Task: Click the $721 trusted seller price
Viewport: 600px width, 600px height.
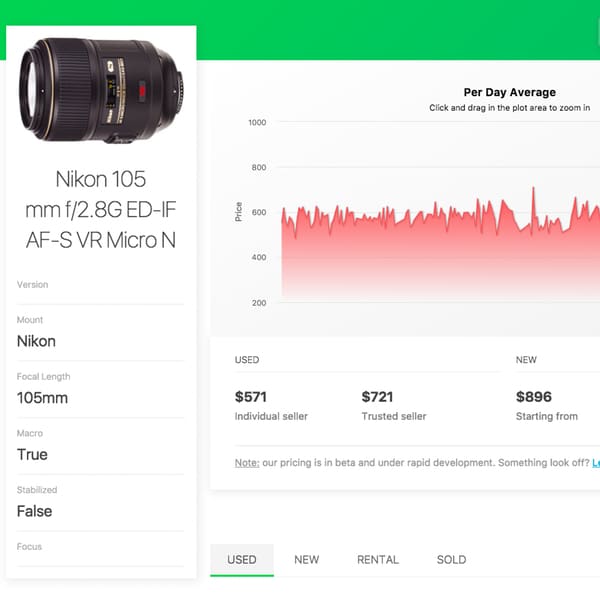Action: [x=378, y=397]
